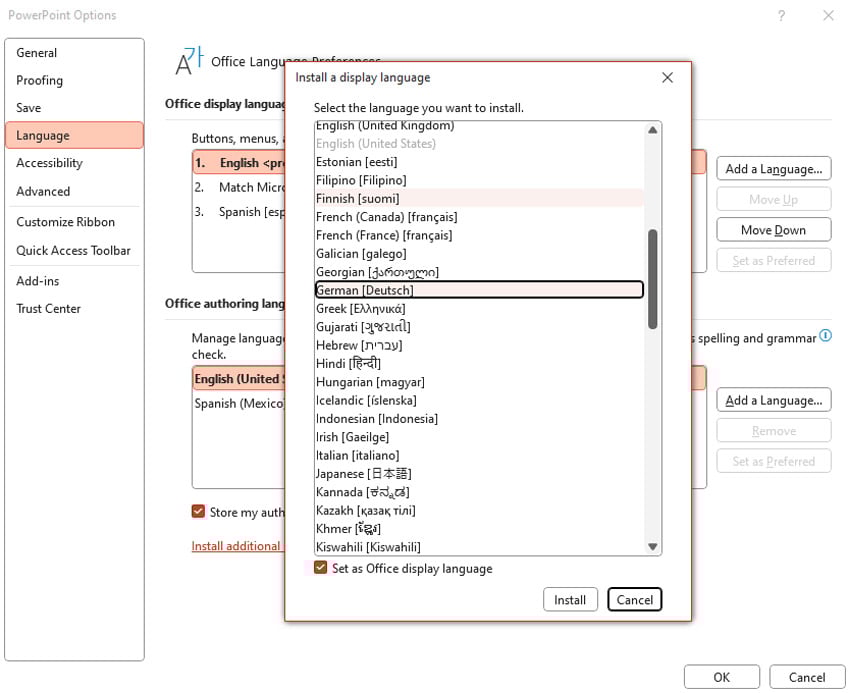The image size is (850, 693).
Task: Open the Trust Center section
Action: [48, 309]
